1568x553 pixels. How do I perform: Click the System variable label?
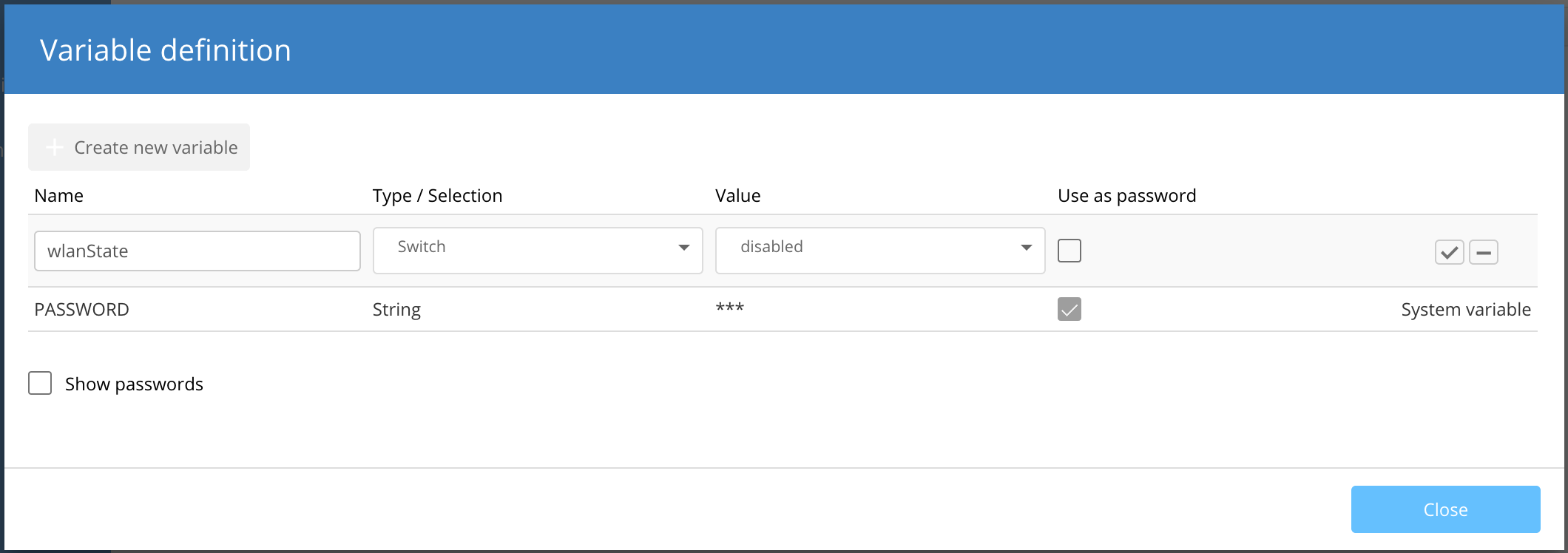[x=1465, y=309]
